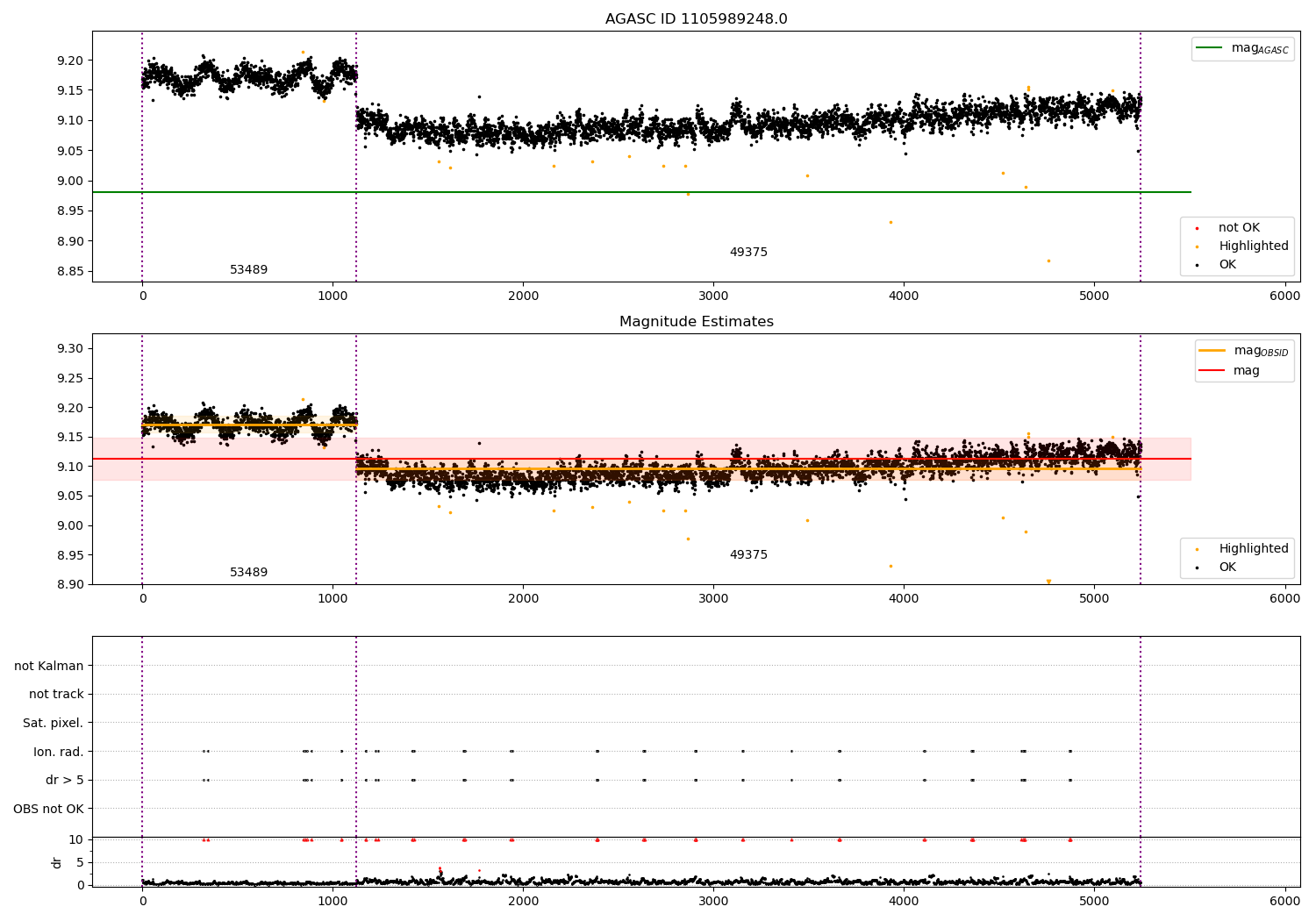Select the 'not Kalman' row label
Screen dimensions: 1316x921
point(49,666)
